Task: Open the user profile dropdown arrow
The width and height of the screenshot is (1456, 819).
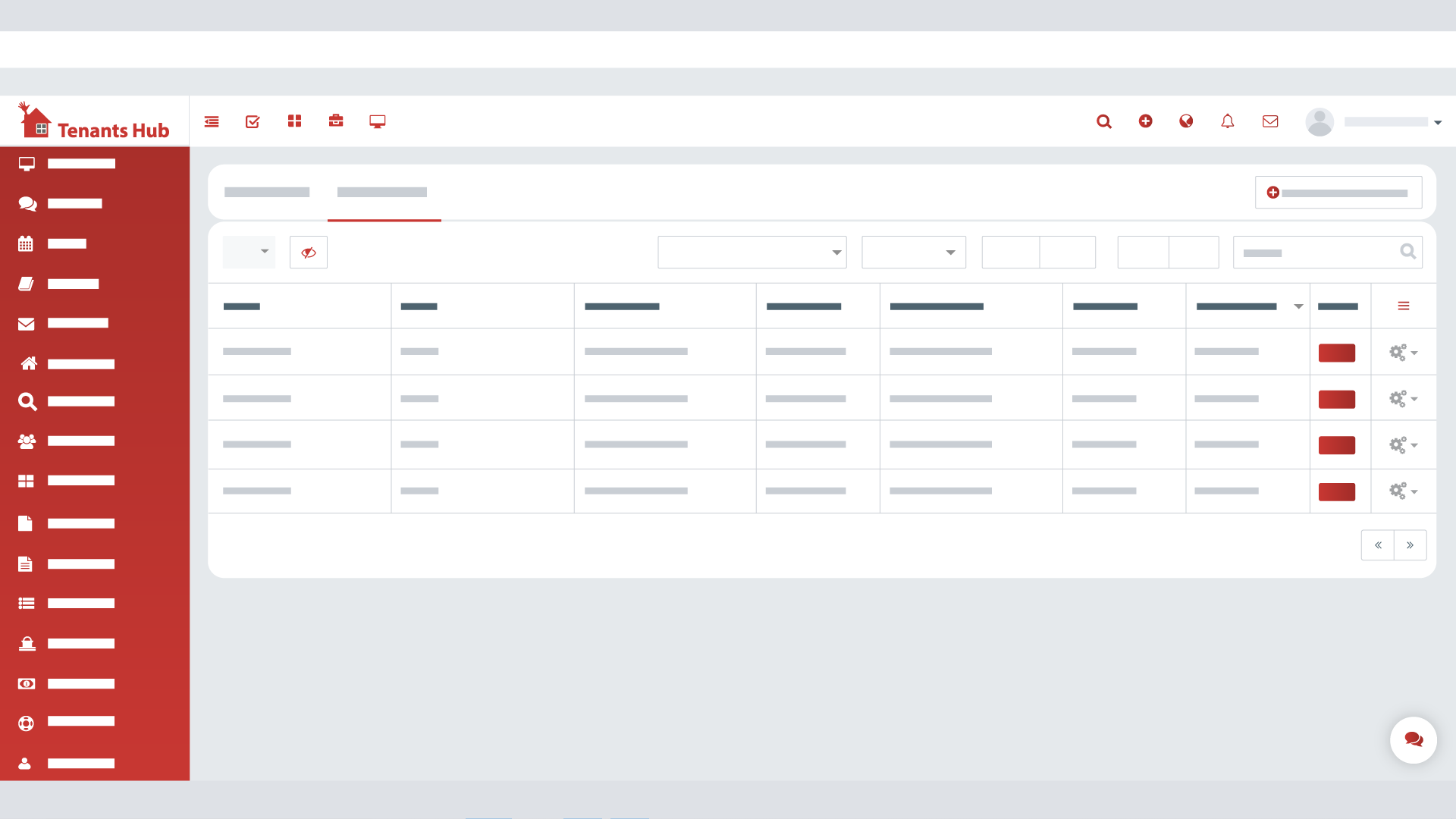Action: (1438, 122)
